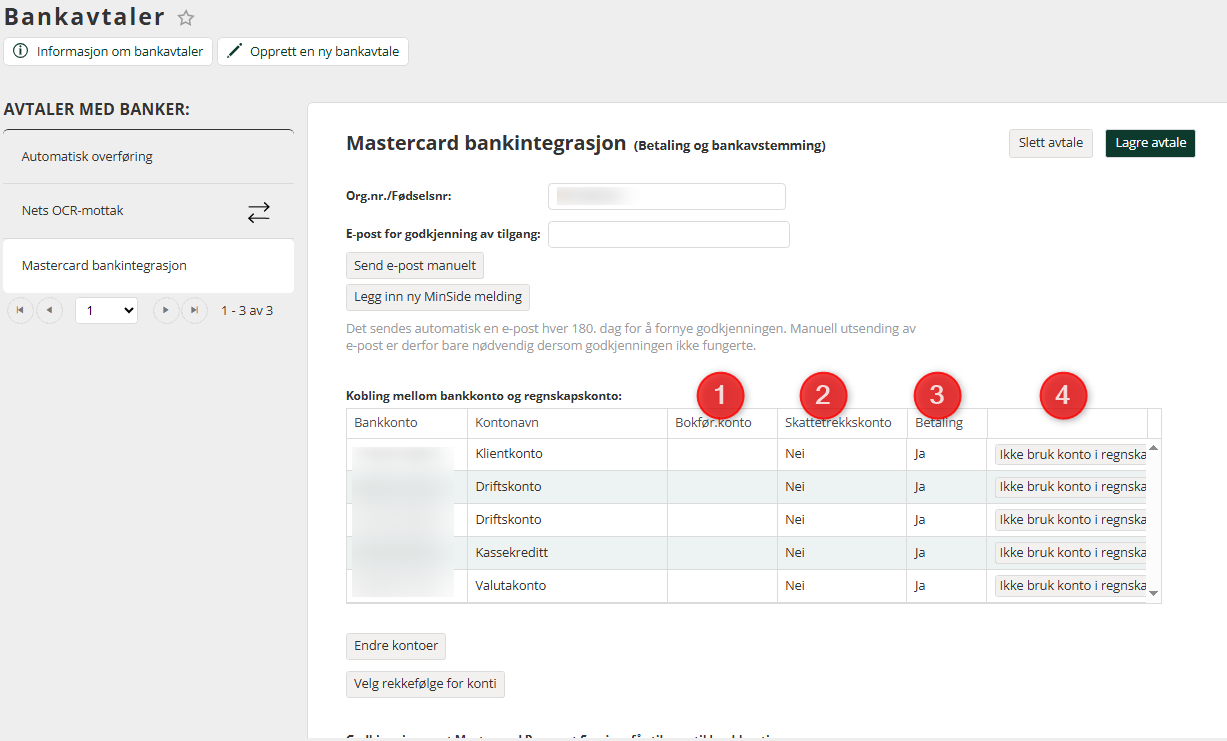Focus the Org.nr./Fødselsnr input field

[667, 196]
